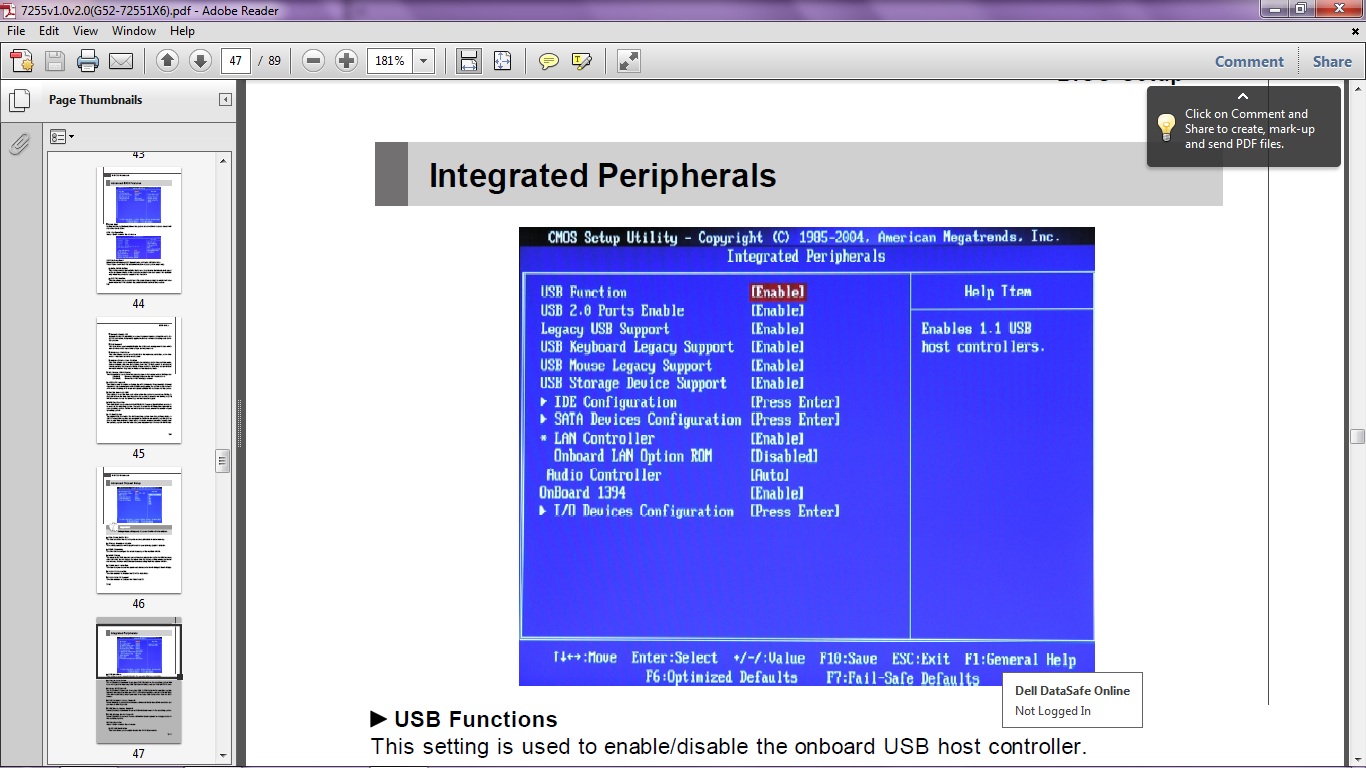Open the Window menu
Screen dimensions: 1366x768
pos(134,31)
